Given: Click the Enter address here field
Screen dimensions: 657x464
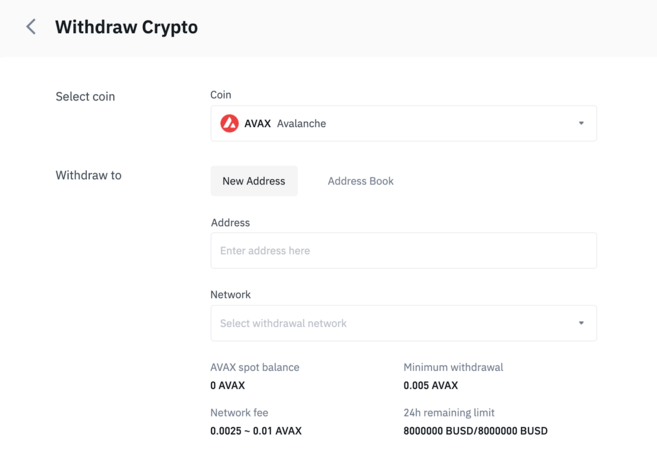Looking at the screenshot, I should click(403, 251).
